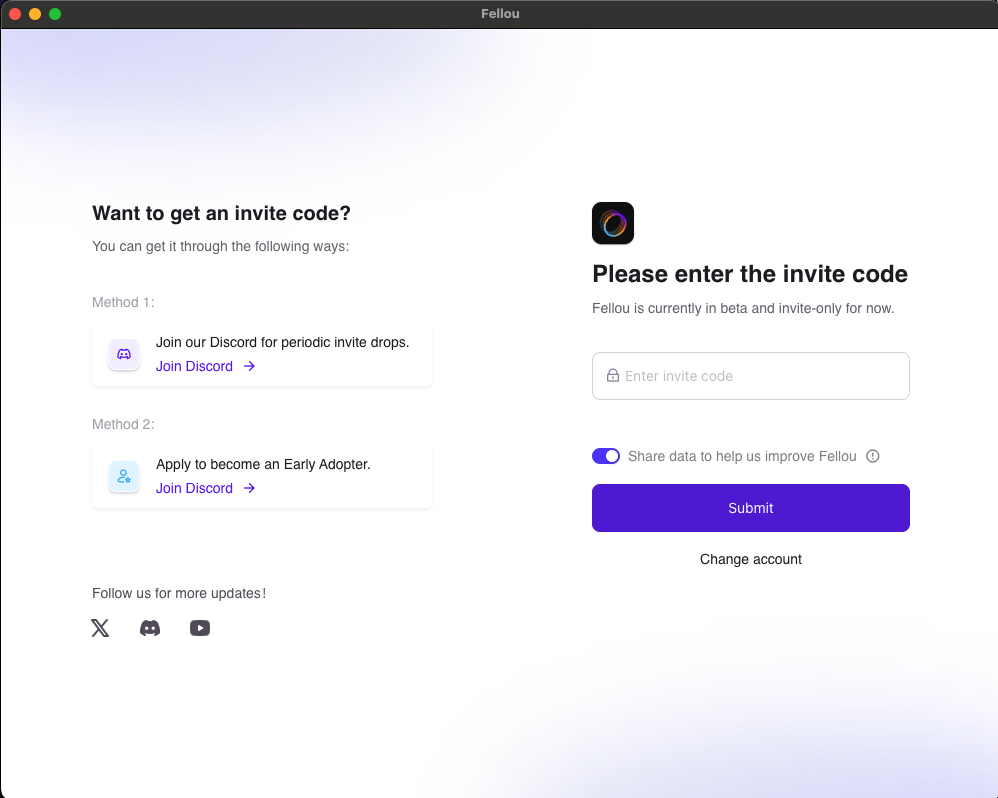Open the YouTube channel icon

coord(200,627)
